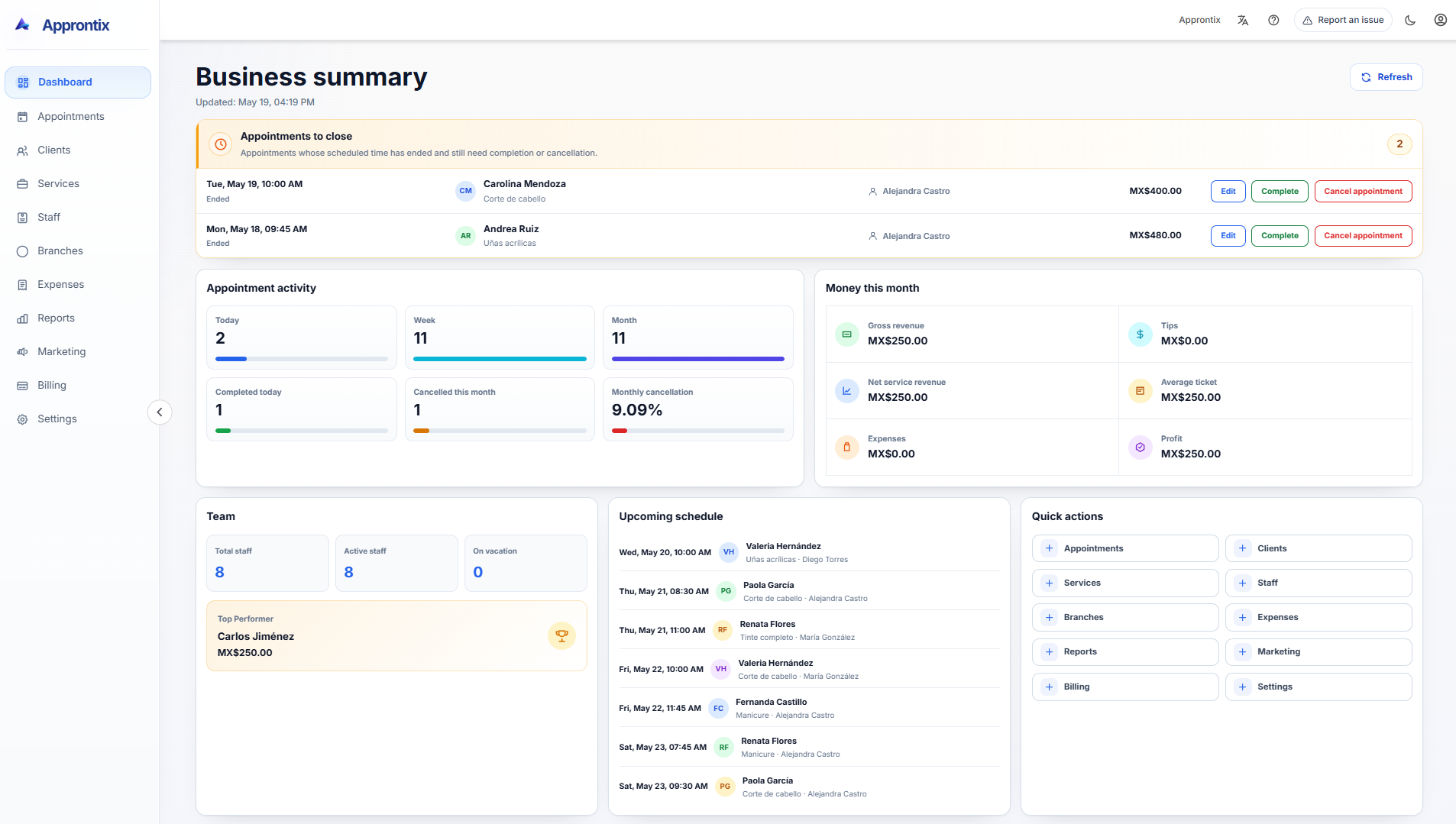The image size is (1456, 824).
Task: Click Approntix business name in top bar
Action: tap(1199, 21)
